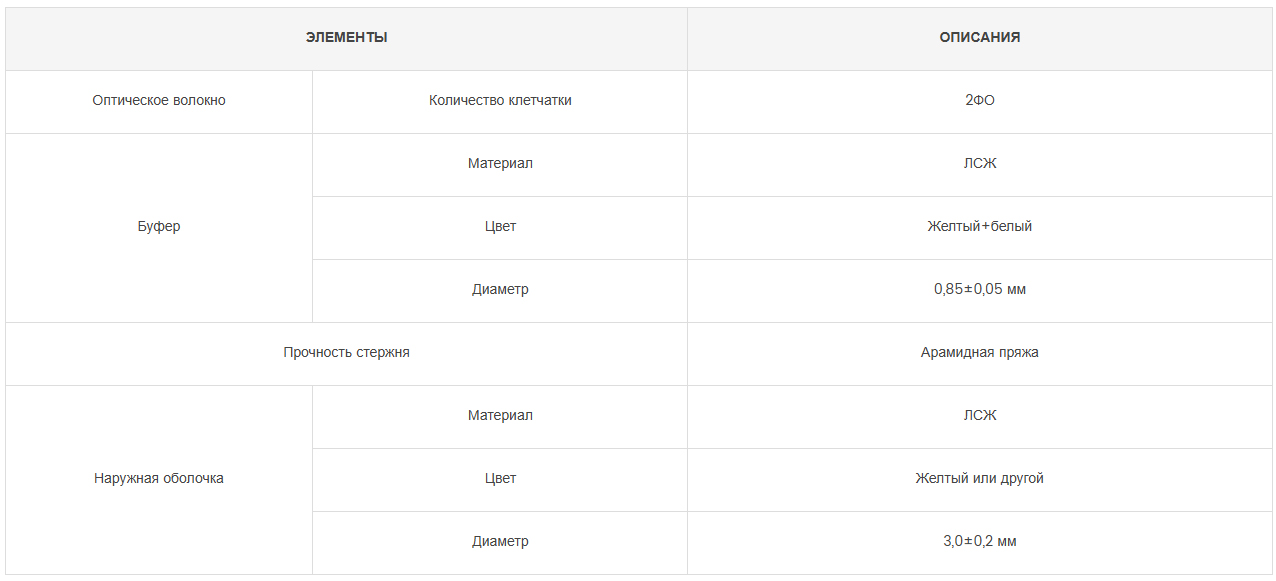Select the Наружная оболочка group cell

point(159,479)
